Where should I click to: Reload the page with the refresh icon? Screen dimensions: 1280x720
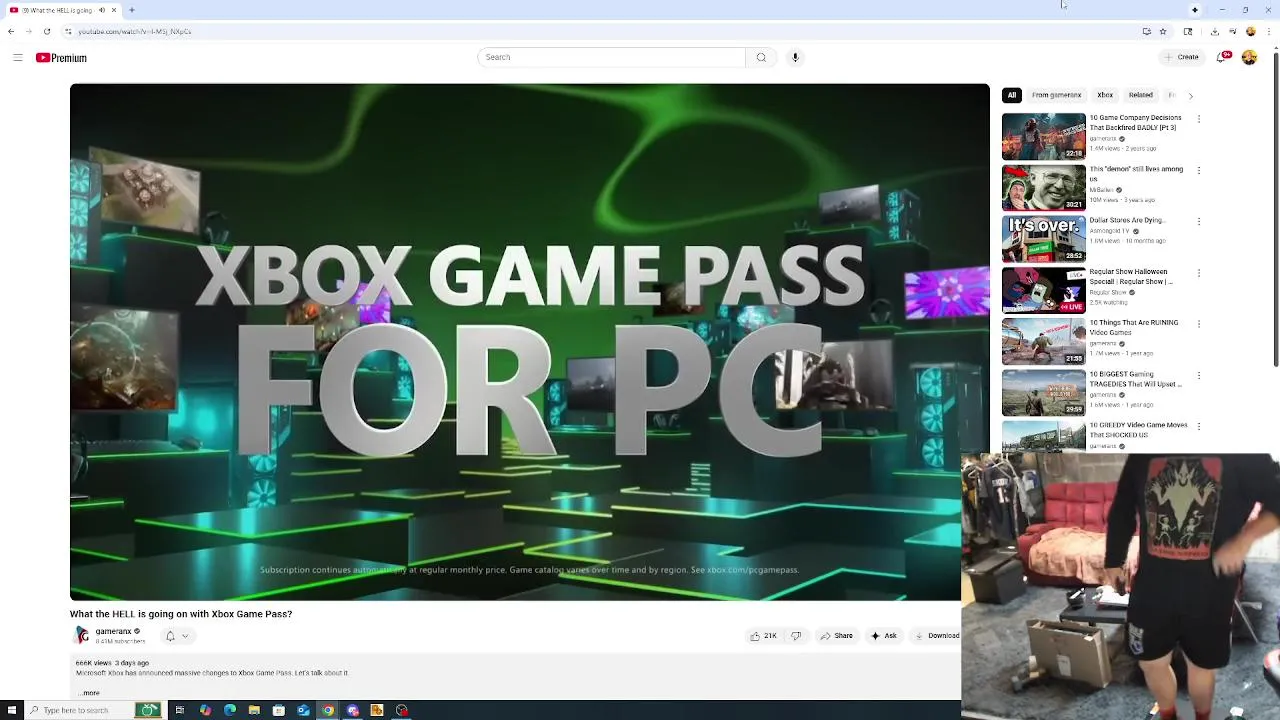pyautogui.click(x=47, y=31)
